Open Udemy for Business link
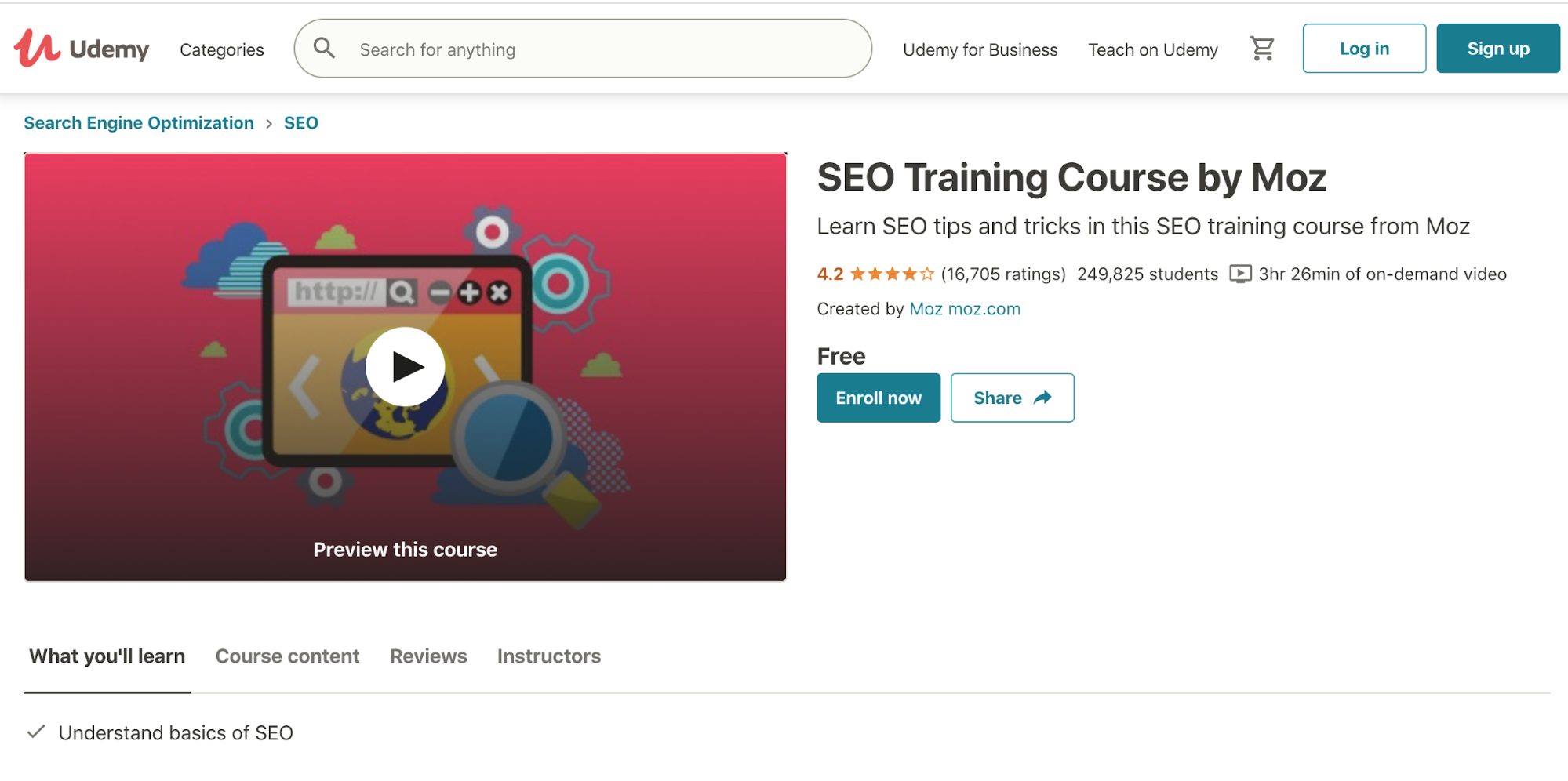 click(x=980, y=49)
